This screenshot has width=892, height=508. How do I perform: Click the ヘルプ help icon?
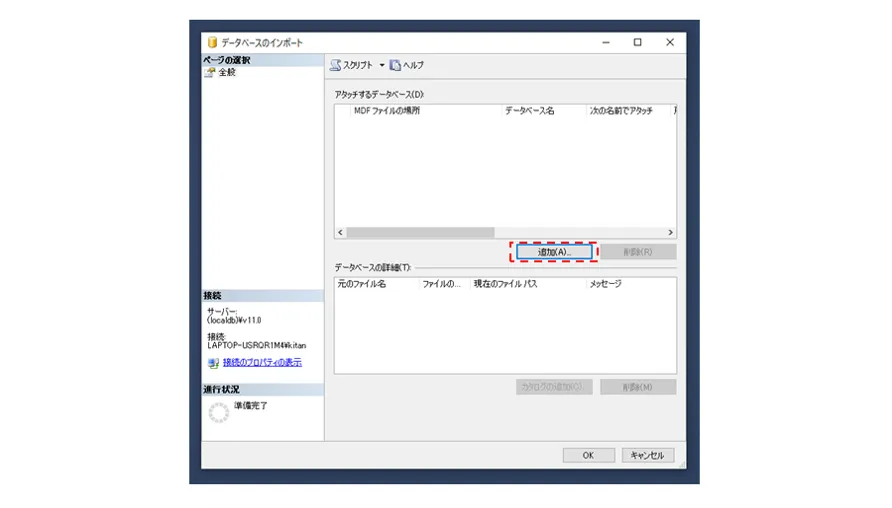pos(396,65)
